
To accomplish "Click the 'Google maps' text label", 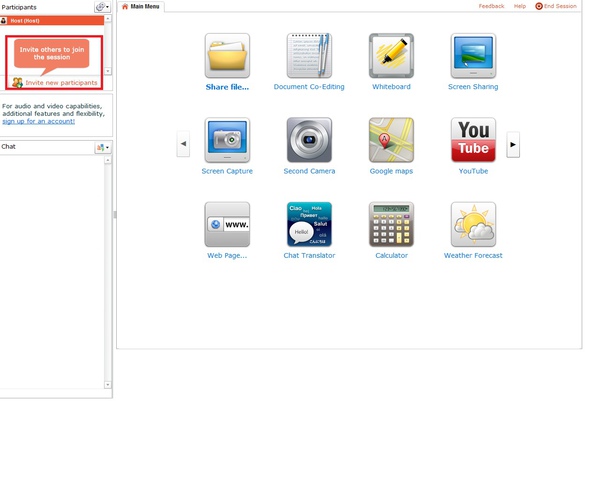I will tap(391, 171).
